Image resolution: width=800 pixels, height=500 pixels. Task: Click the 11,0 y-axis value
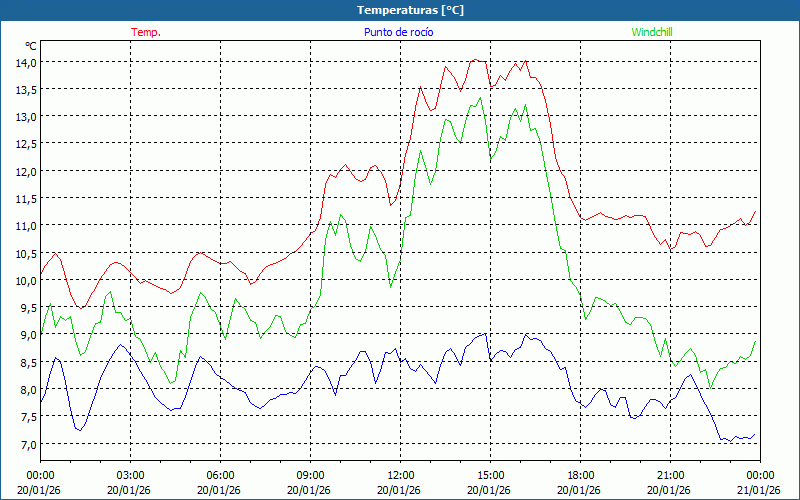click(x=25, y=226)
